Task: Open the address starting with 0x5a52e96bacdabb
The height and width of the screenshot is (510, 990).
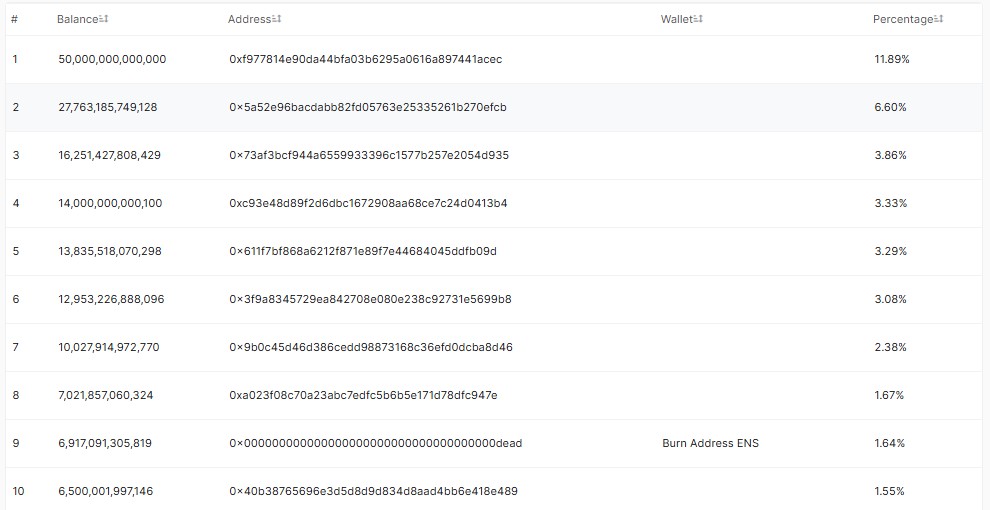Action: (367, 107)
